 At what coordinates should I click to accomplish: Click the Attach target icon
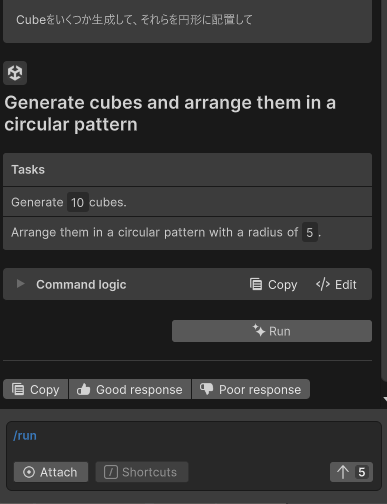pos(29,472)
